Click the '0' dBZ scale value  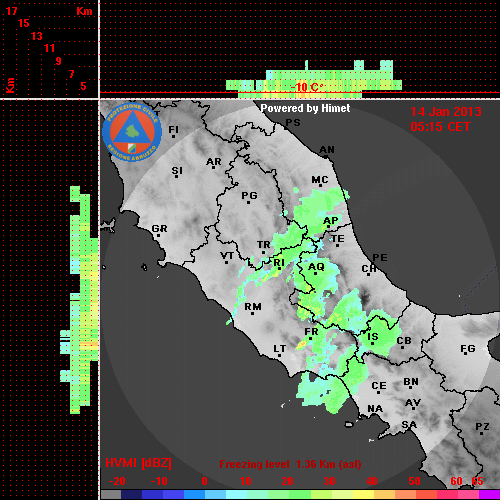pos(204,481)
